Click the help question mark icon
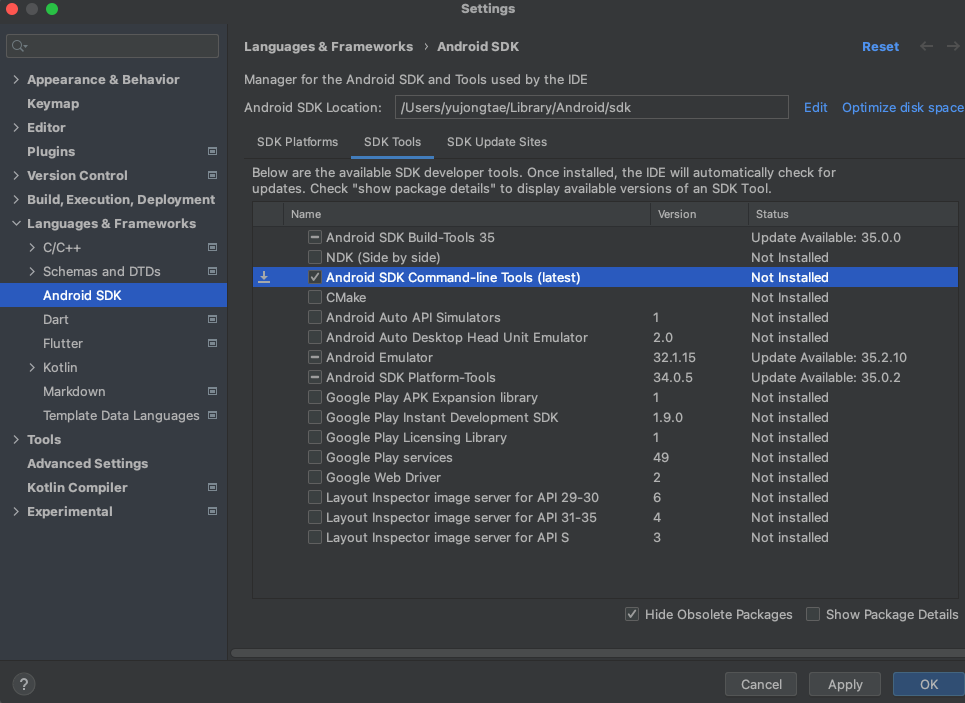Viewport: 965px width, 703px height. coord(24,684)
